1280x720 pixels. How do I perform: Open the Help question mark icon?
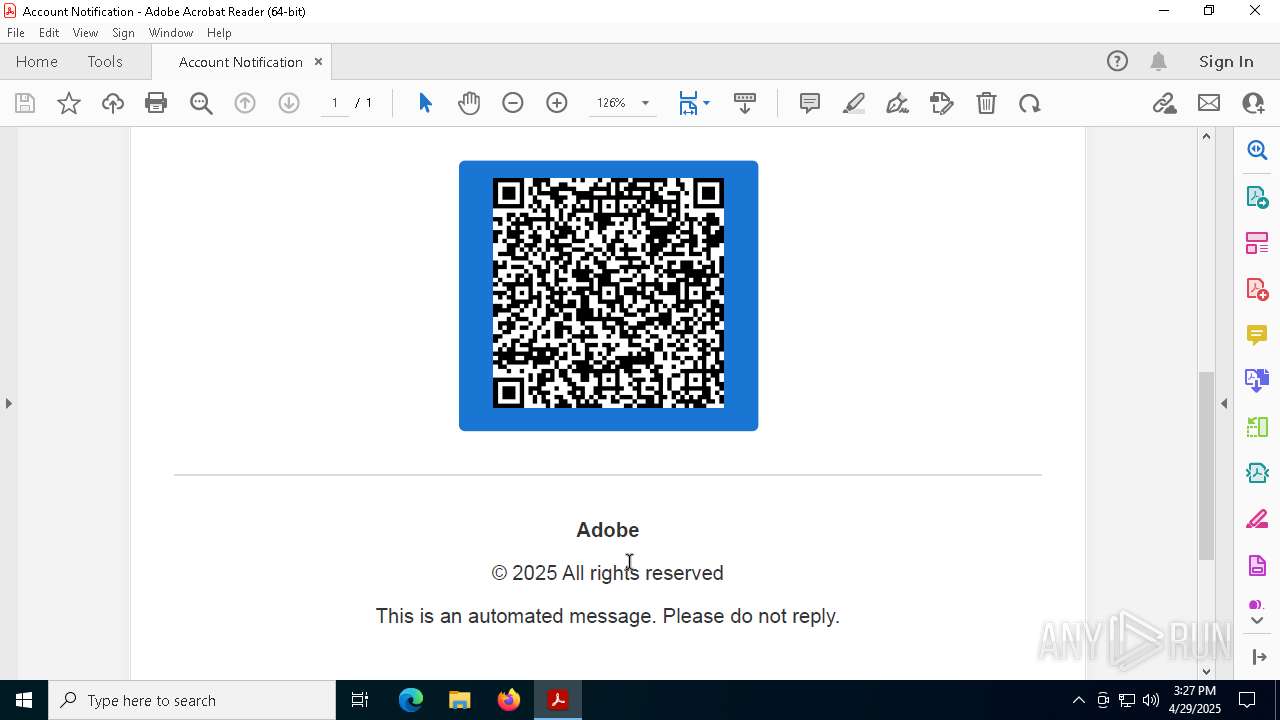coord(1117,61)
